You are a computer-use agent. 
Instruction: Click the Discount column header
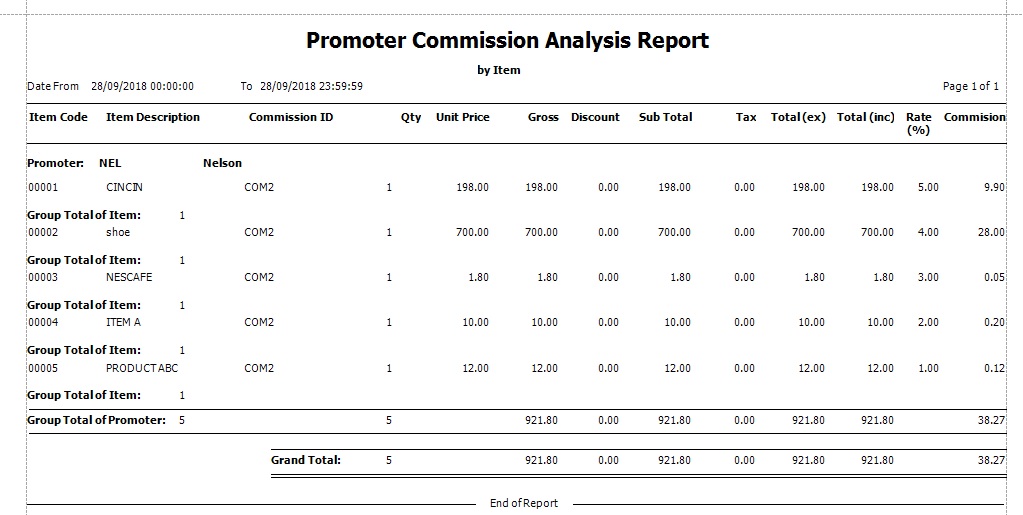tap(595, 117)
